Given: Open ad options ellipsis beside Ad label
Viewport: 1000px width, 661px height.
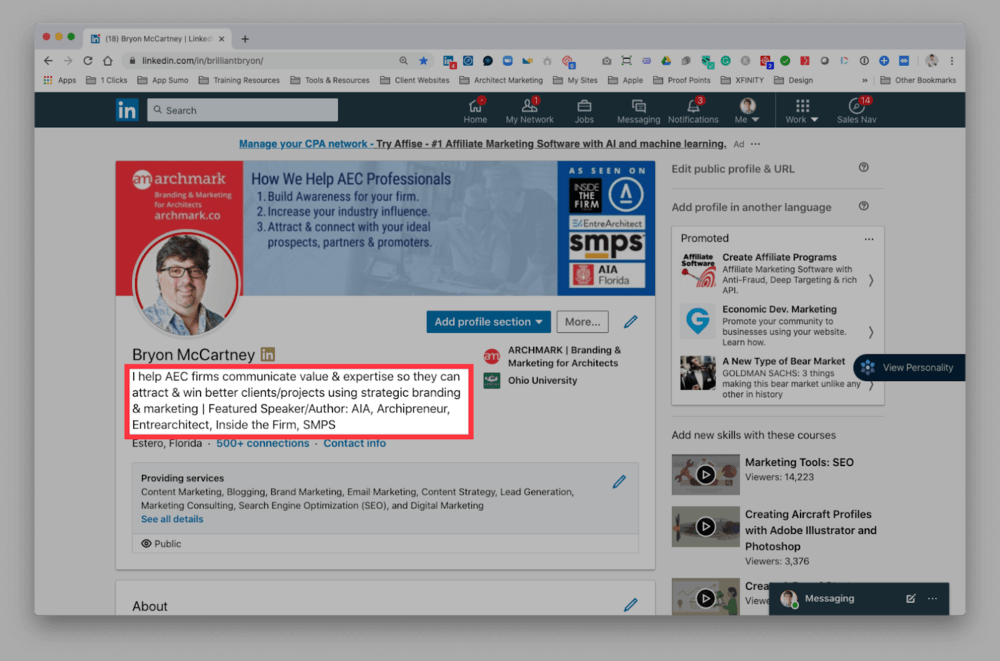Looking at the screenshot, I should [756, 144].
